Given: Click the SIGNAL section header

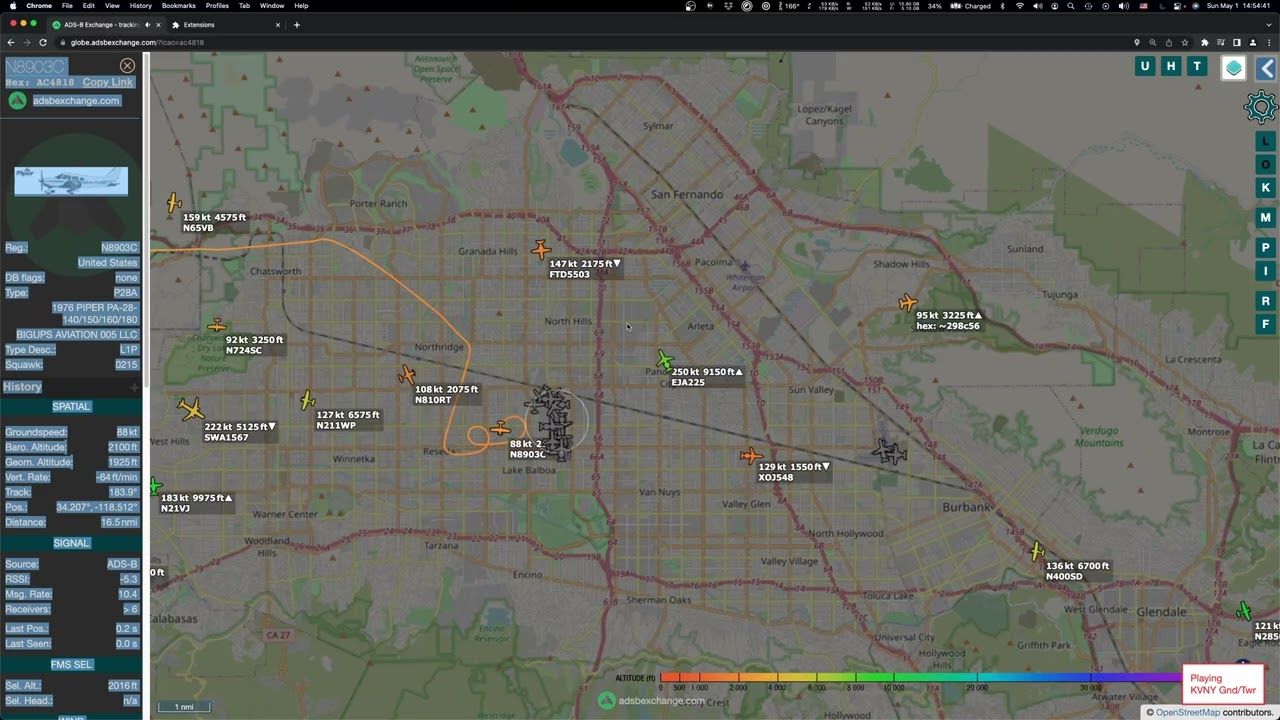Looking at the screenshot, I should (72, 543).
